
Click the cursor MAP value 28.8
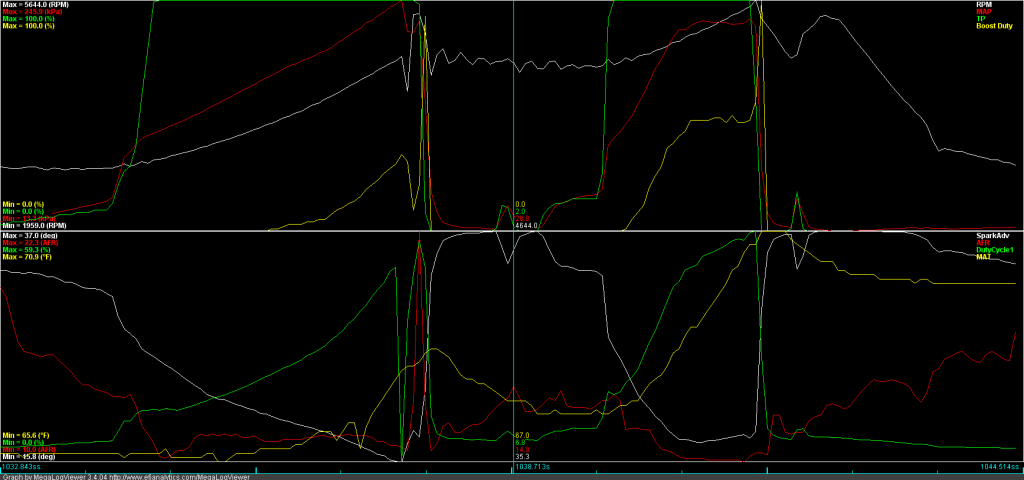coord(522,218)
